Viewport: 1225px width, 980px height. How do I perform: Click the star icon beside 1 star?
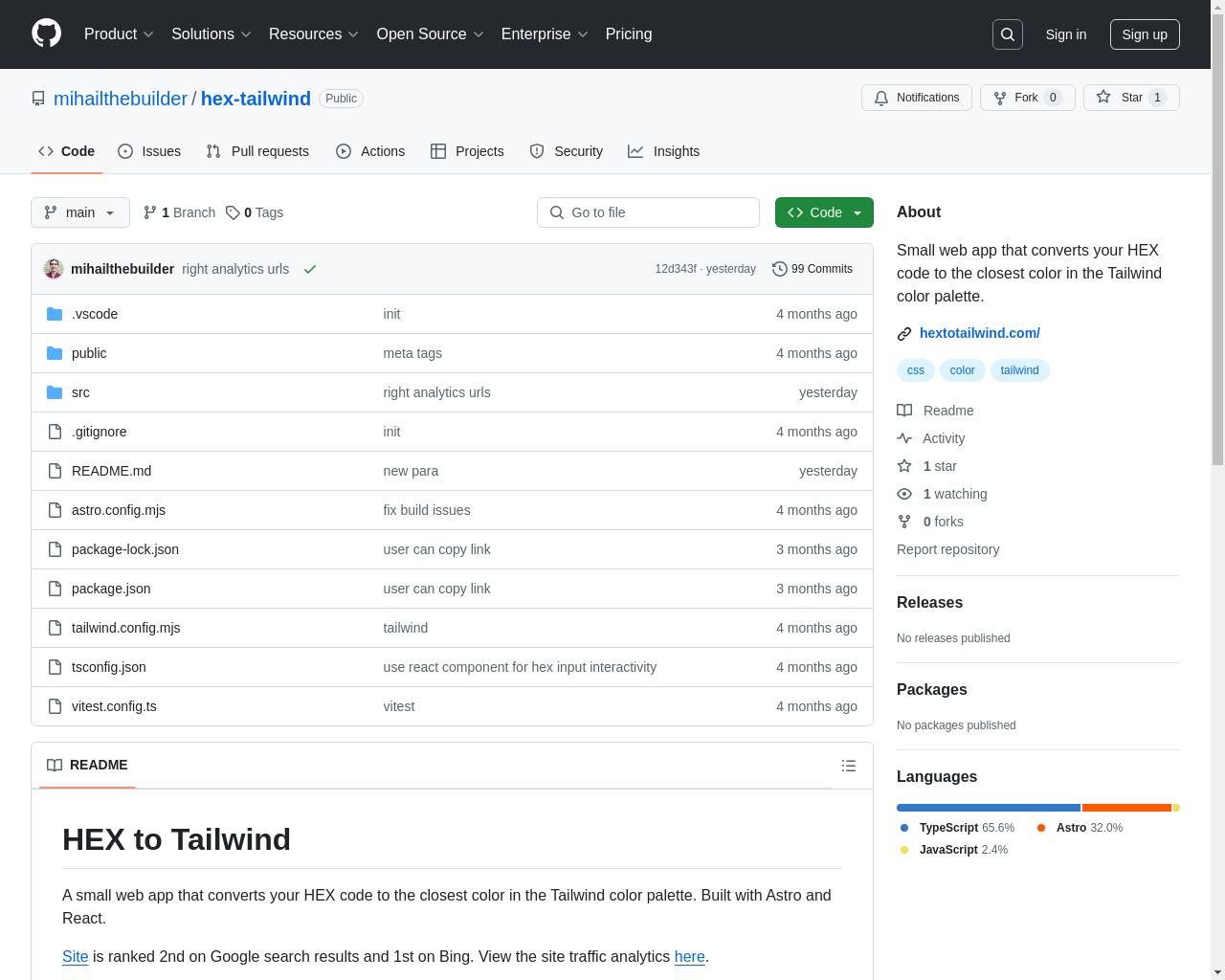coord(904,466)
